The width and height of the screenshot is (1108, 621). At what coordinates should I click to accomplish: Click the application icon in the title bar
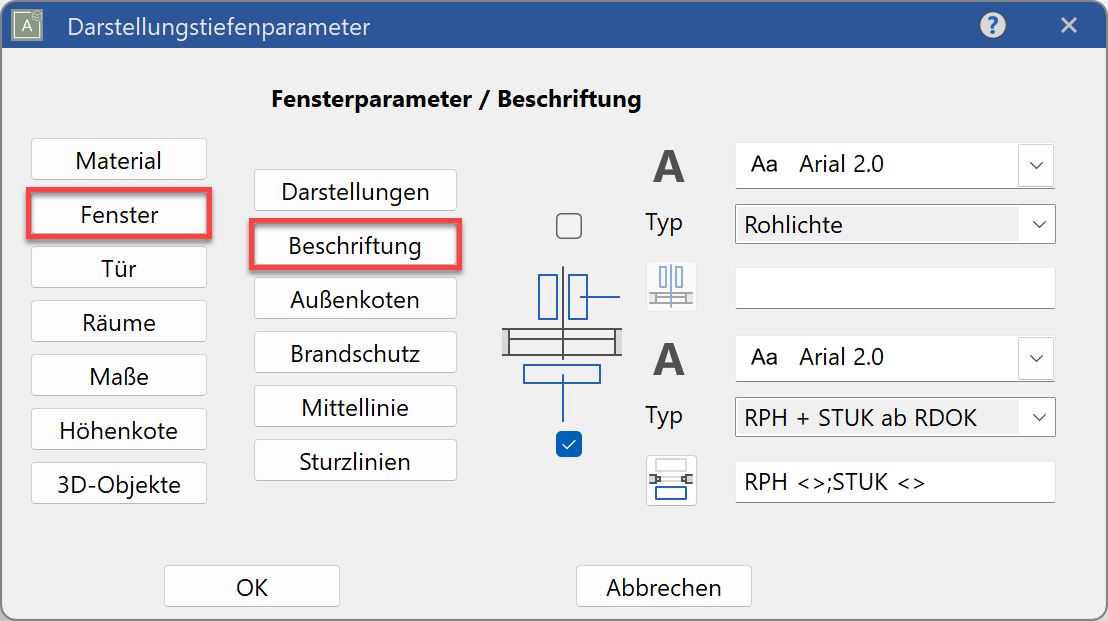(26, 25)
